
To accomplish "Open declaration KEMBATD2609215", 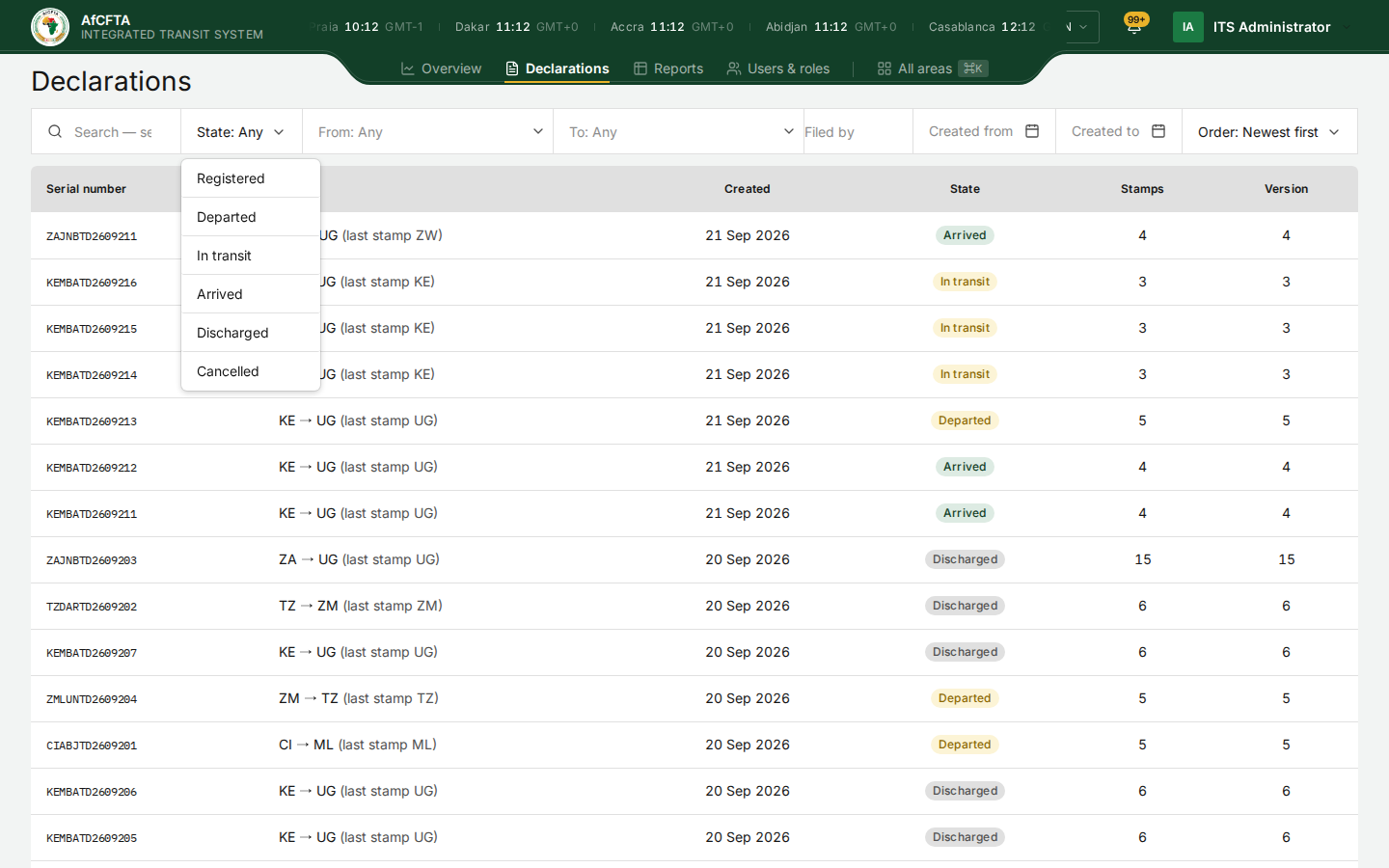I will click(x=92, y=329).
